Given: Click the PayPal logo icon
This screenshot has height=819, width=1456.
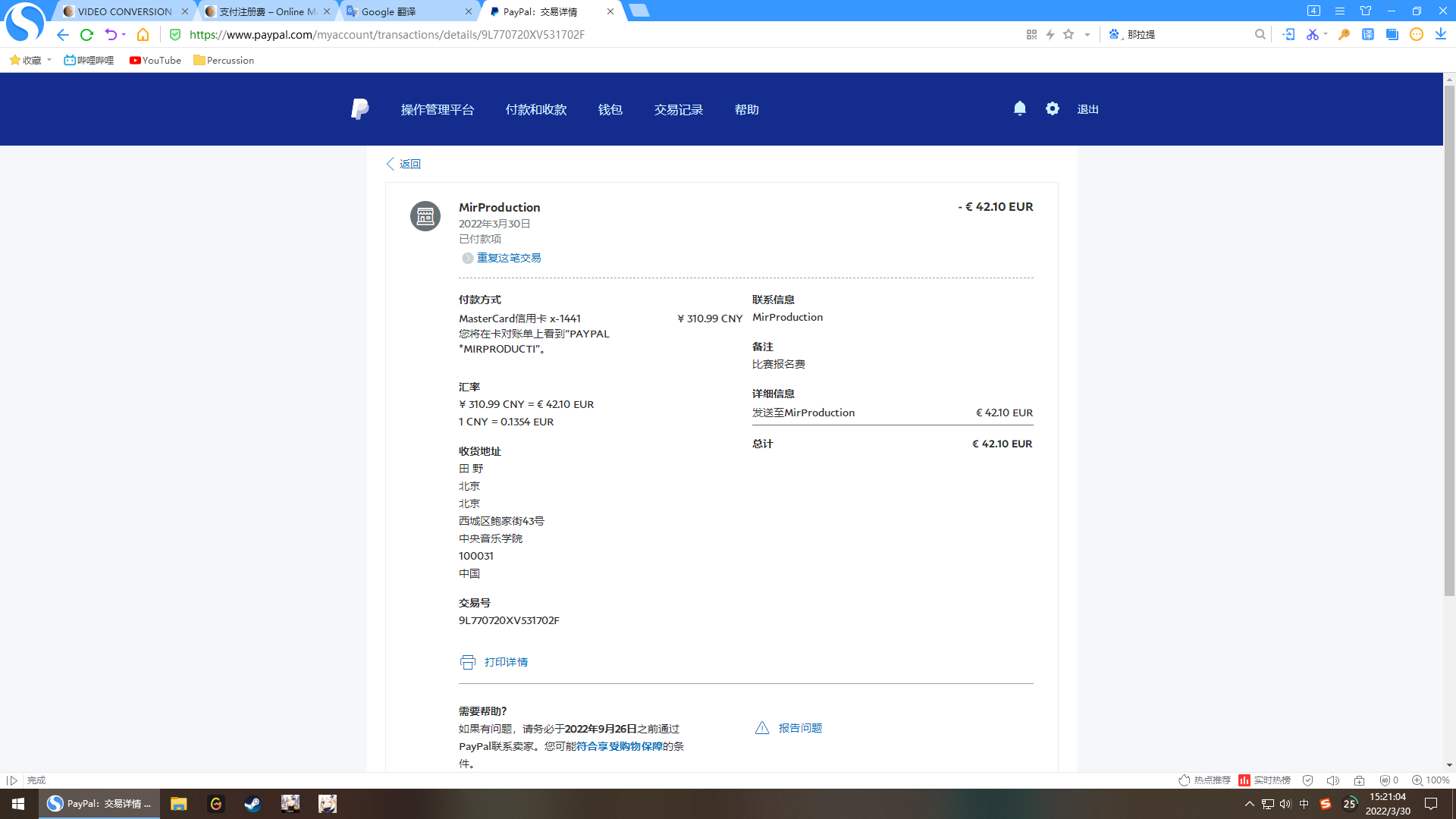Looking at the screenshot, I should pyautogui.click(x=359, y=109).
